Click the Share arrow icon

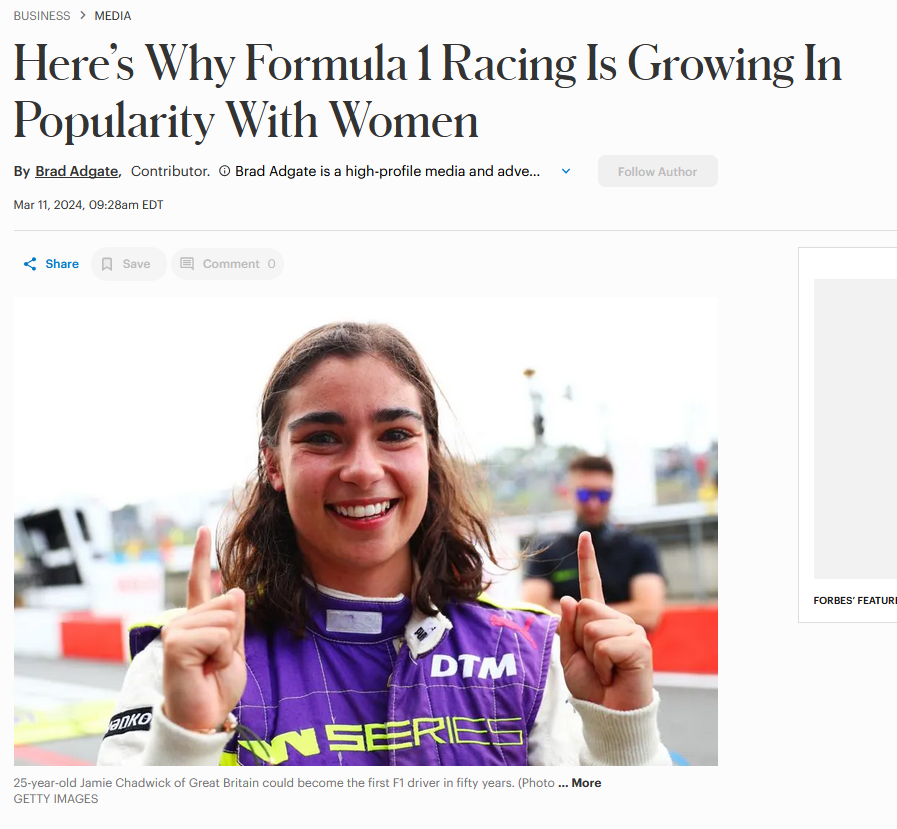click(x=30, y=264)
